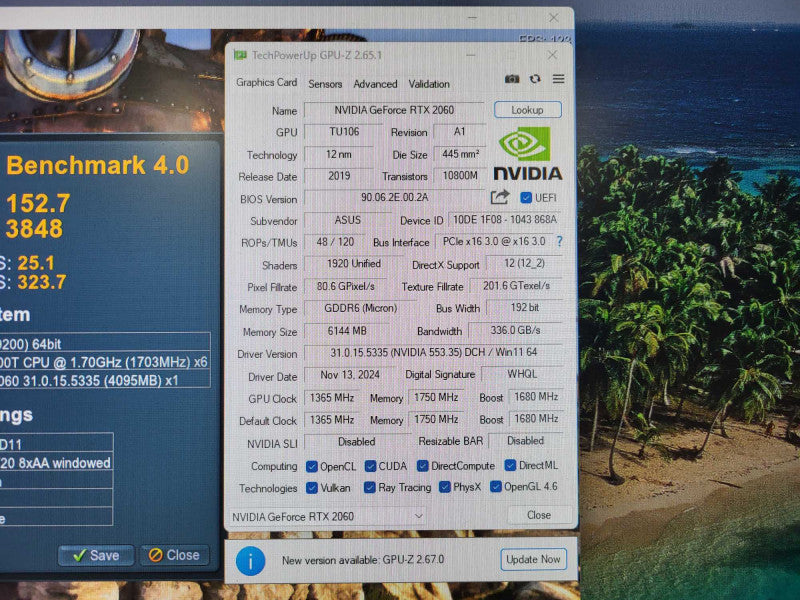Toggle the CUDA checkbox

370,466
